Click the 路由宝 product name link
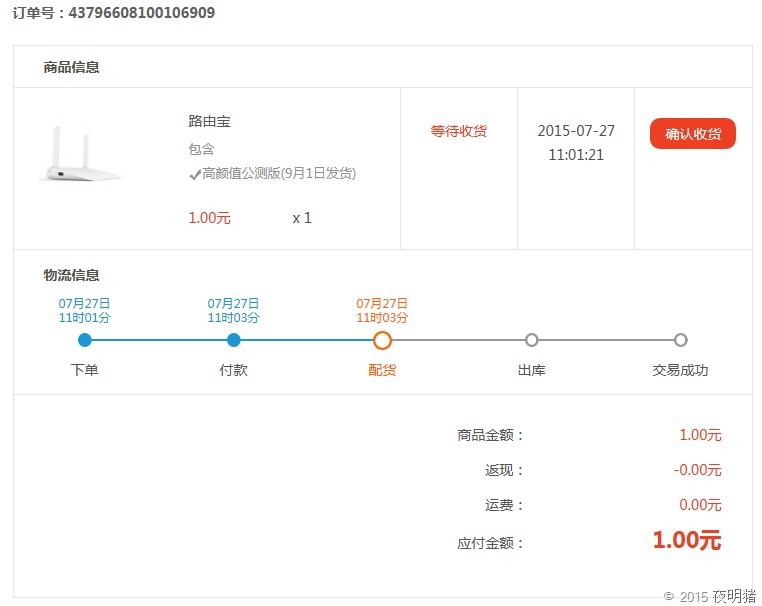Screen dimensions: 762x606 tap(209, 122)
